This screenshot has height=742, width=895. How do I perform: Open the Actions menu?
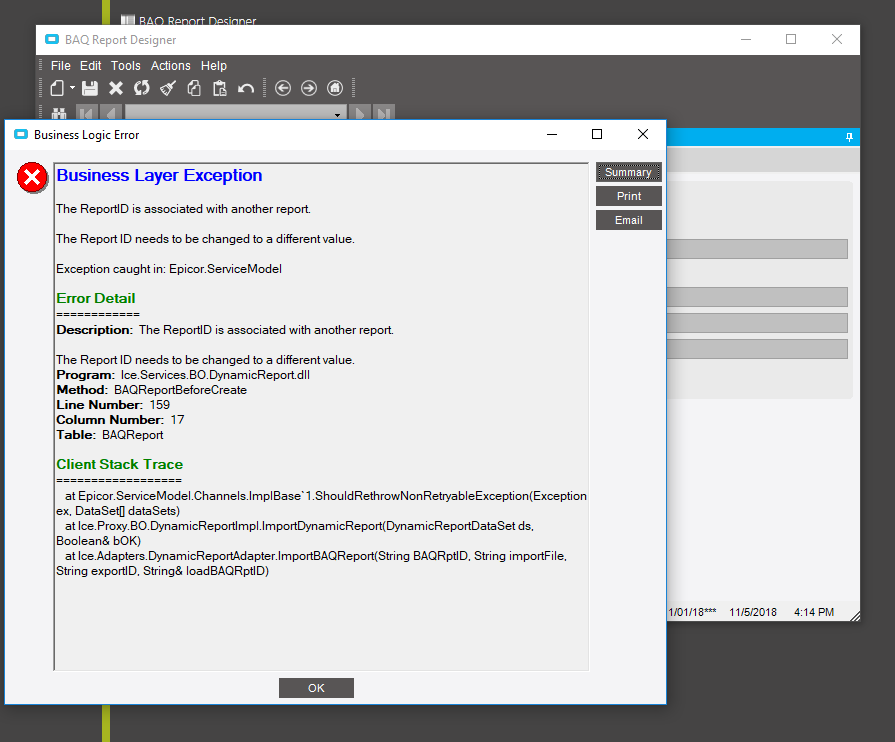(x=170, y=66)
